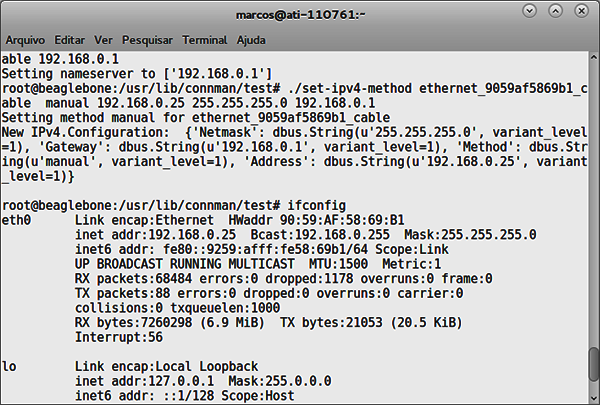Minimize the terminal with the down-chevron button
Viewport: 600px width, 405px height.
coord(530,11)
